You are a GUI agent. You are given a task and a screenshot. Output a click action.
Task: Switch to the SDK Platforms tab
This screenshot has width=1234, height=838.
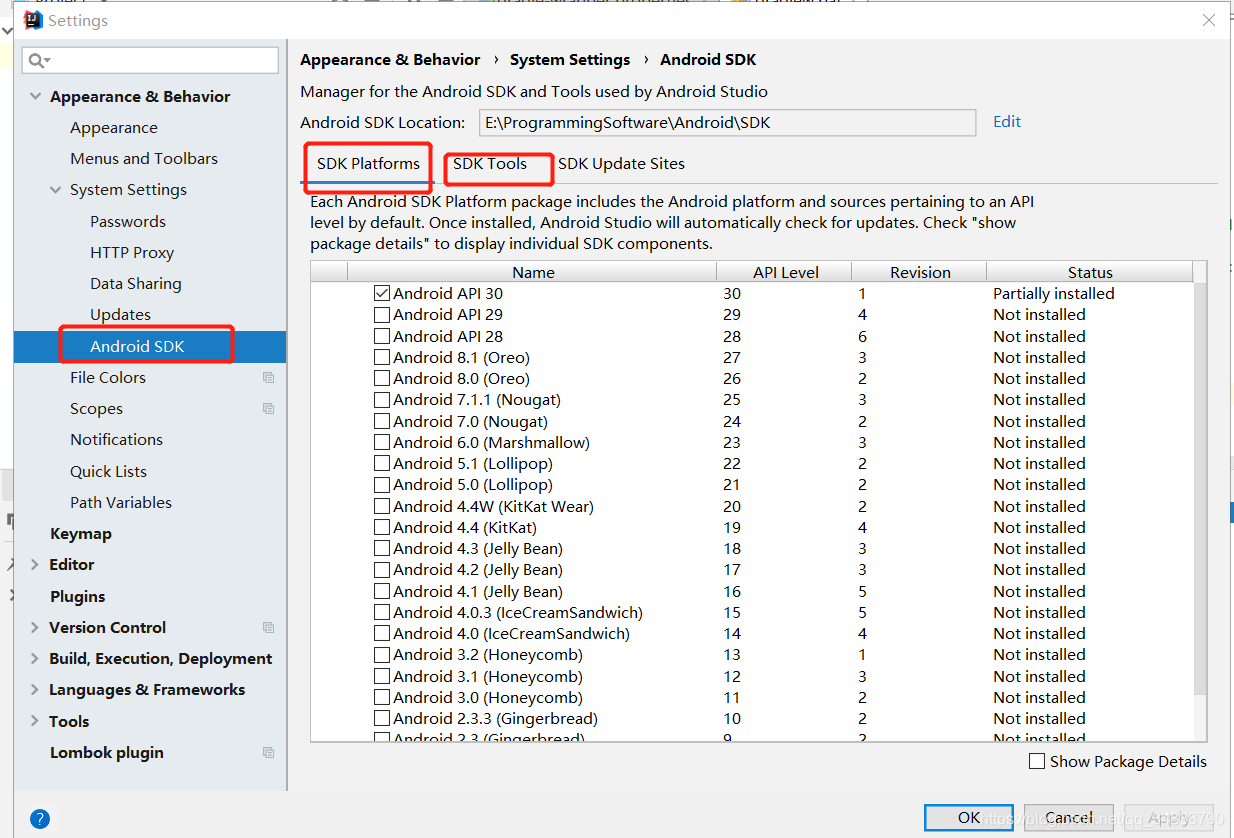coord(368,164)
